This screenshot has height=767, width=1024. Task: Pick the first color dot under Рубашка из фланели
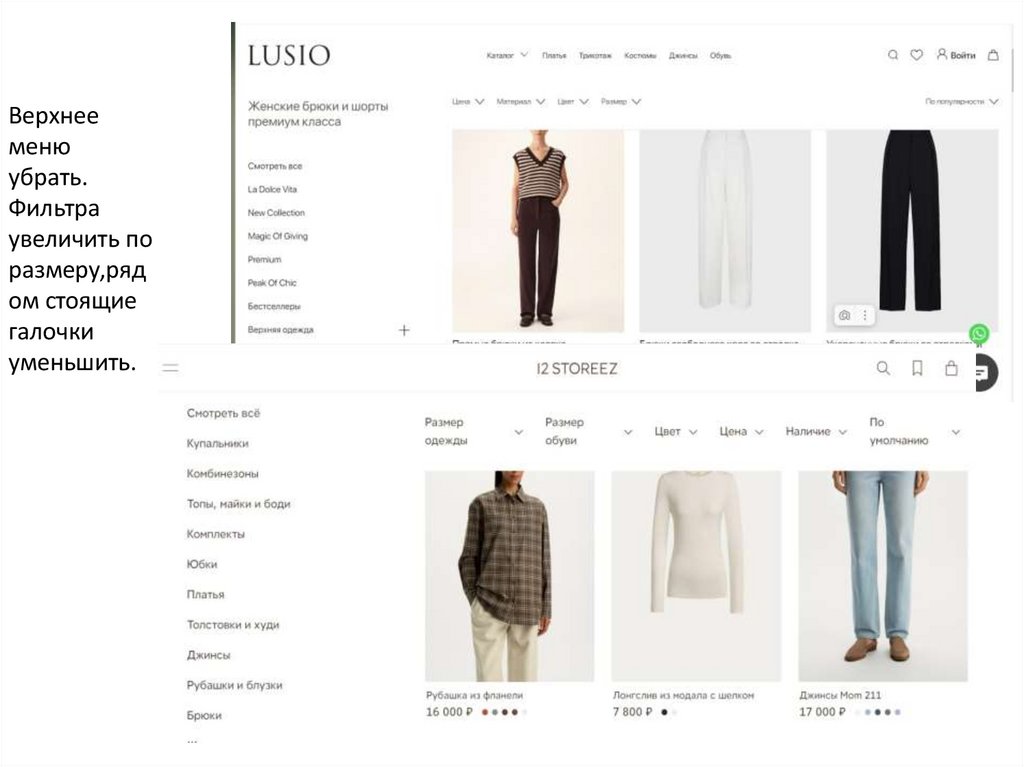[x=485, y=712]
